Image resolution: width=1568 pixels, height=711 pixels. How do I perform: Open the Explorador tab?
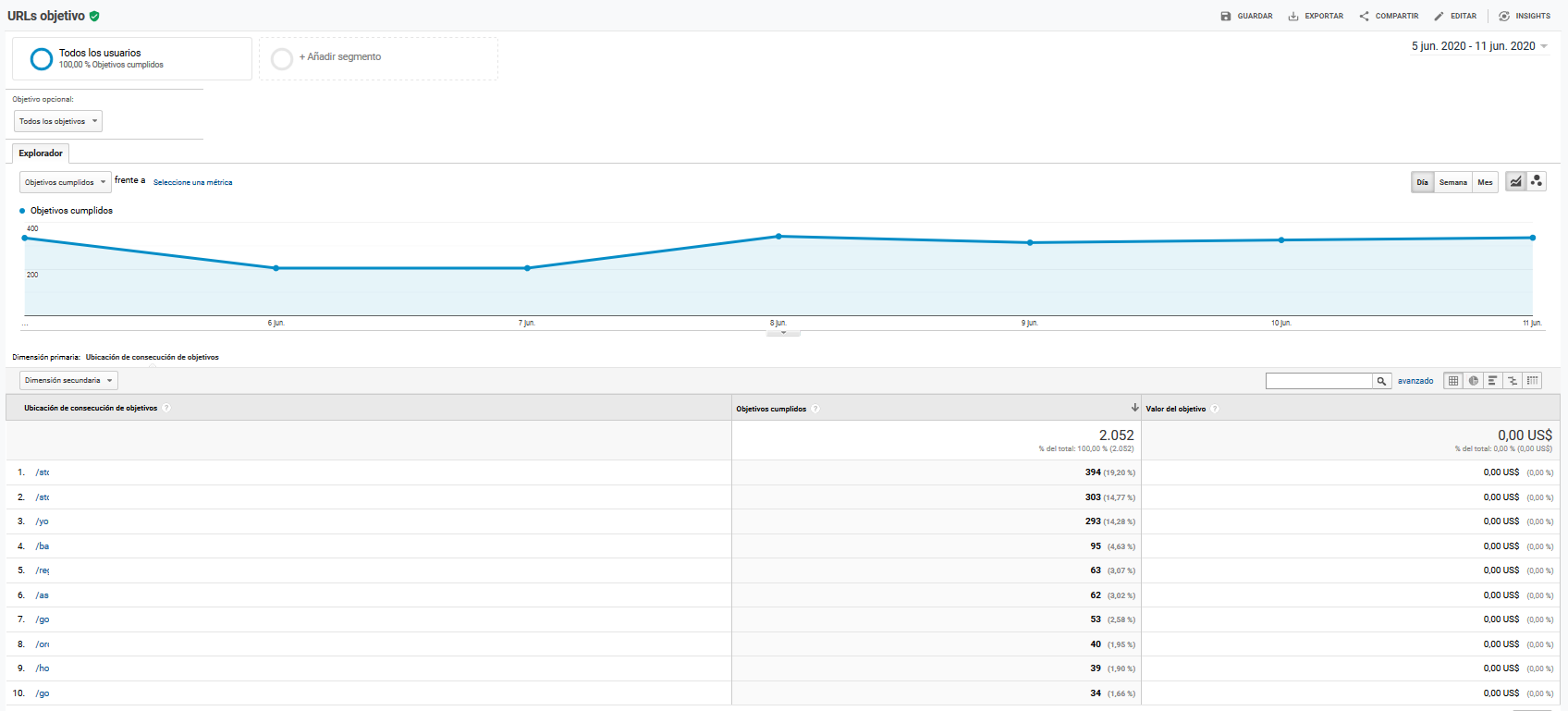(41, 153)
